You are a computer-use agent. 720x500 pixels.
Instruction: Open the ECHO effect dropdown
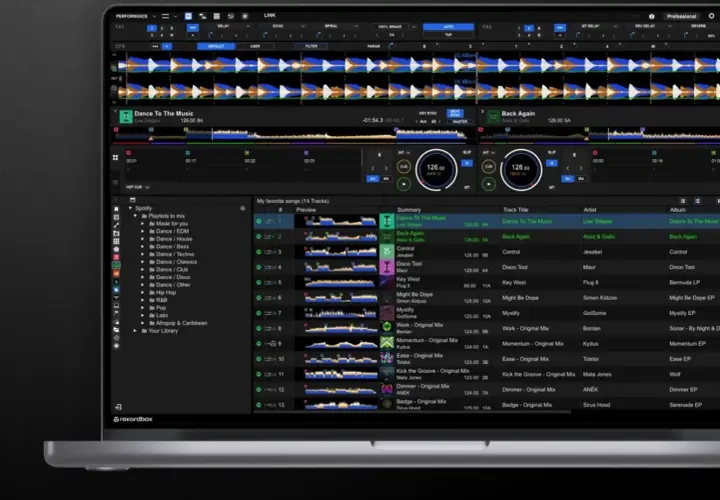[x=303, y=27]
